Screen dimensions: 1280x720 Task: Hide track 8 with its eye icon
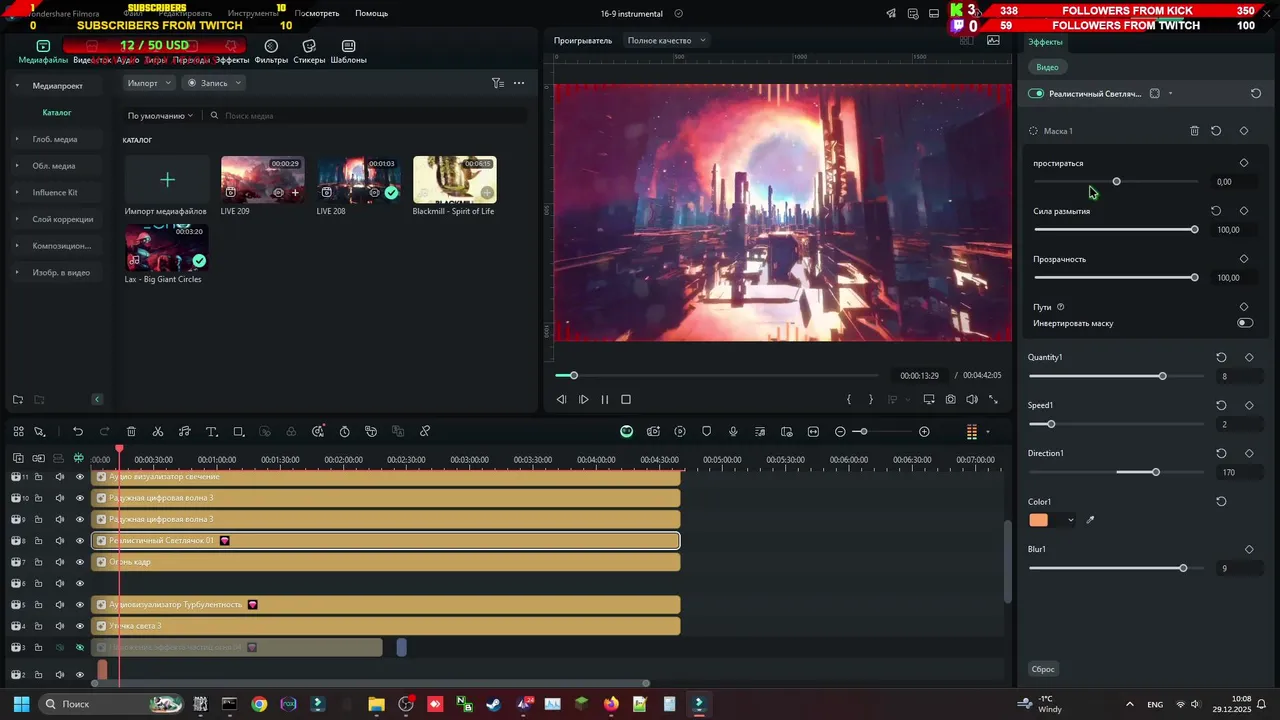(80, 541)
